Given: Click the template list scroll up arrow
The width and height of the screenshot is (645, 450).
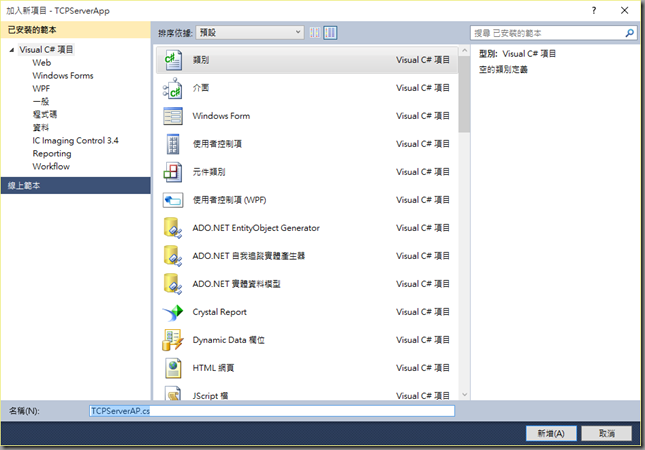Looking at the screenshot, I should (x=464, y=51).
